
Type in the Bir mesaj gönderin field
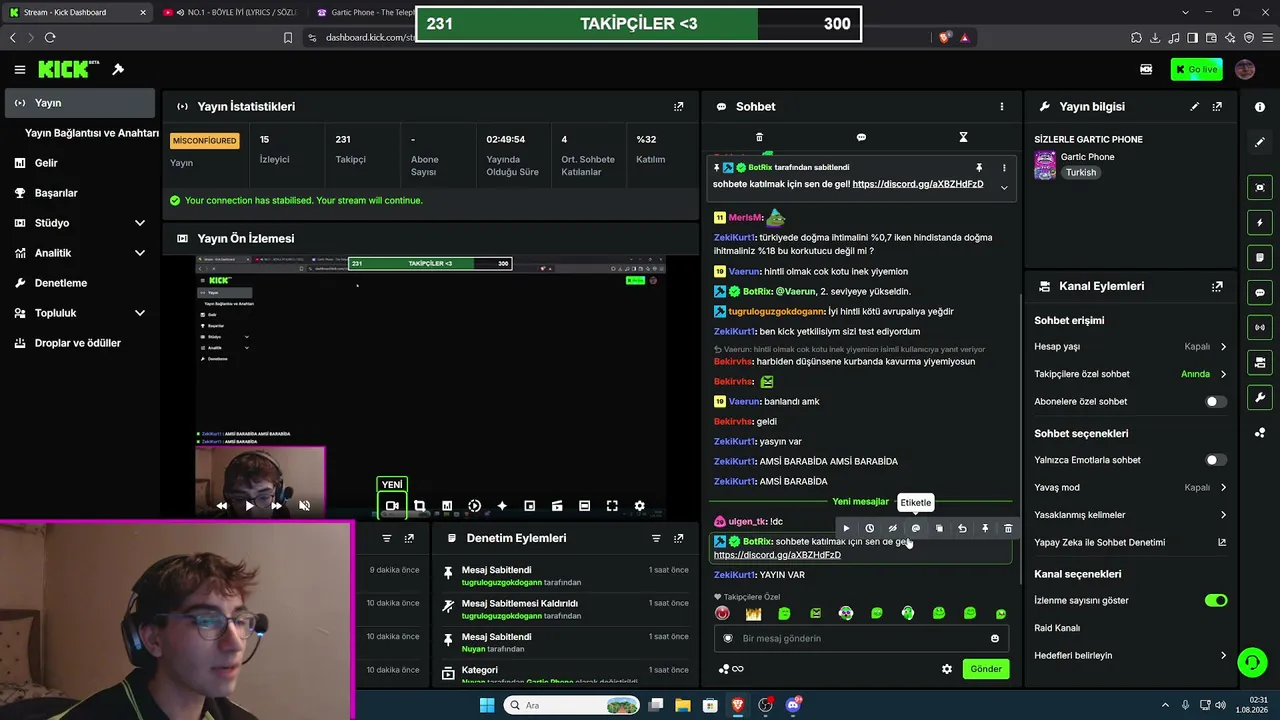coord(860,638)
